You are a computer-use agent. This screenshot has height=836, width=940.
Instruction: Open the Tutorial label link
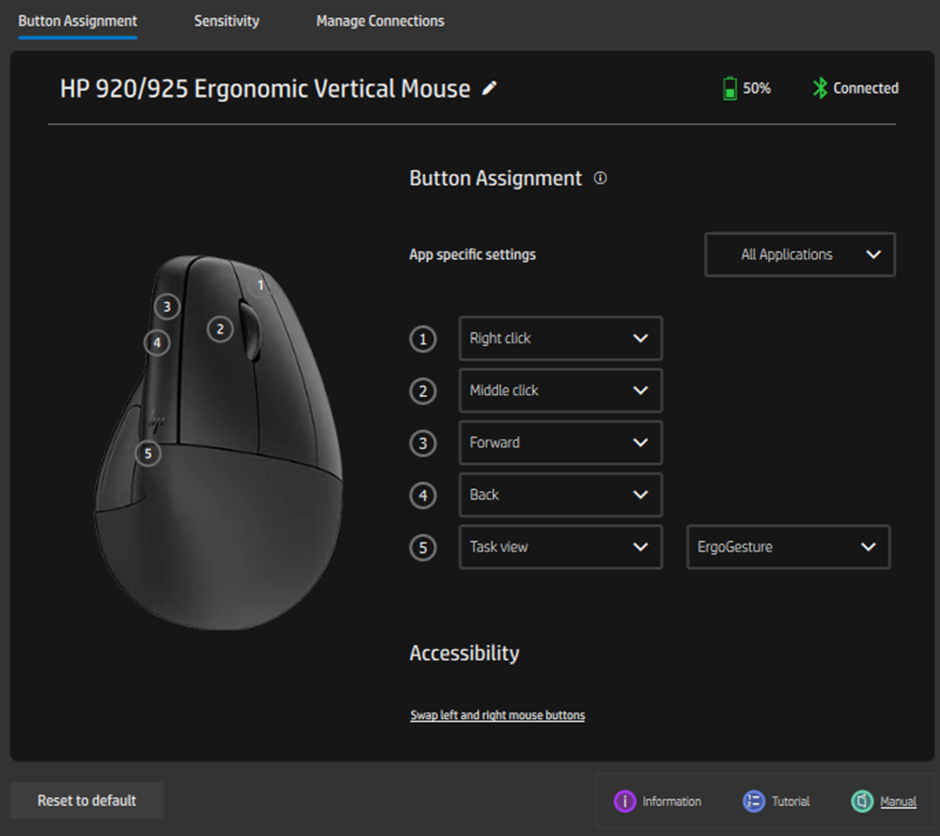tap(790, 801)
